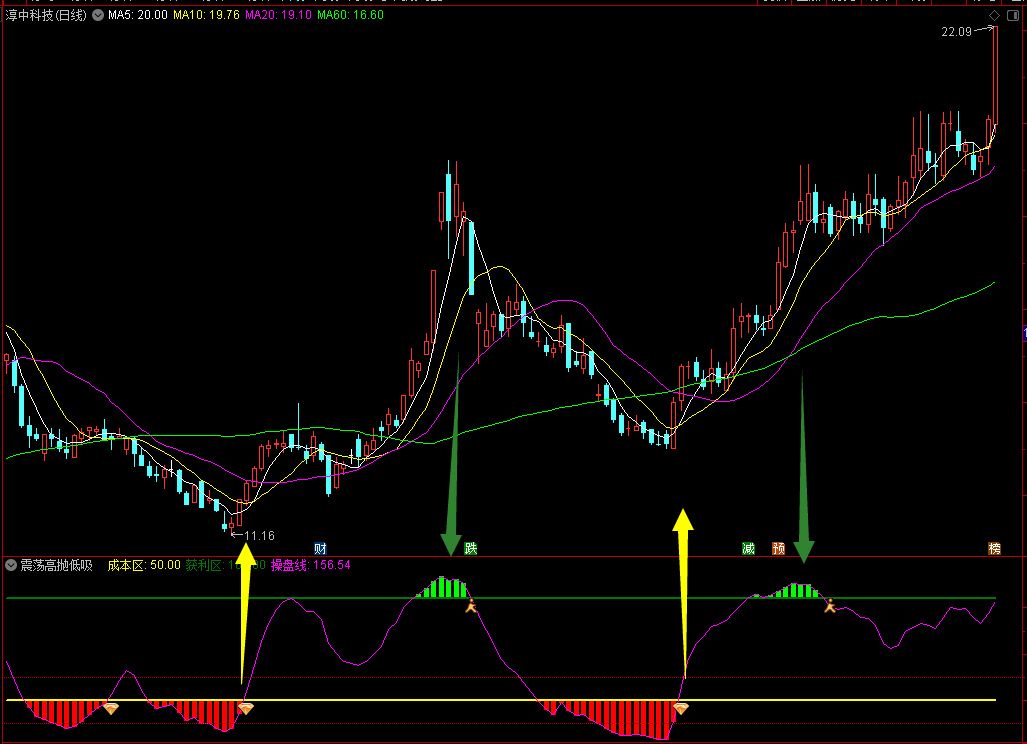Click the 11.16 low price label
Screen dimensions: 1027x744
[259, 536]
